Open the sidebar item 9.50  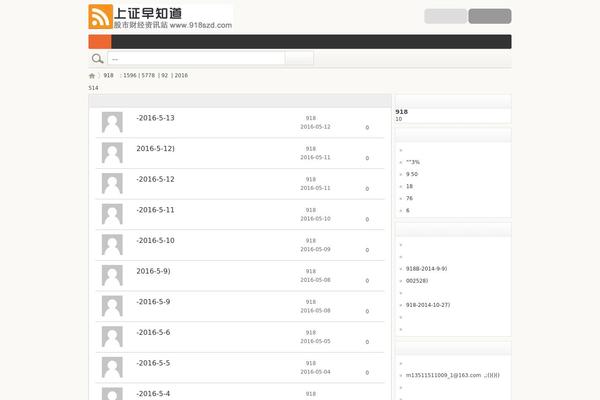(412, 174)
